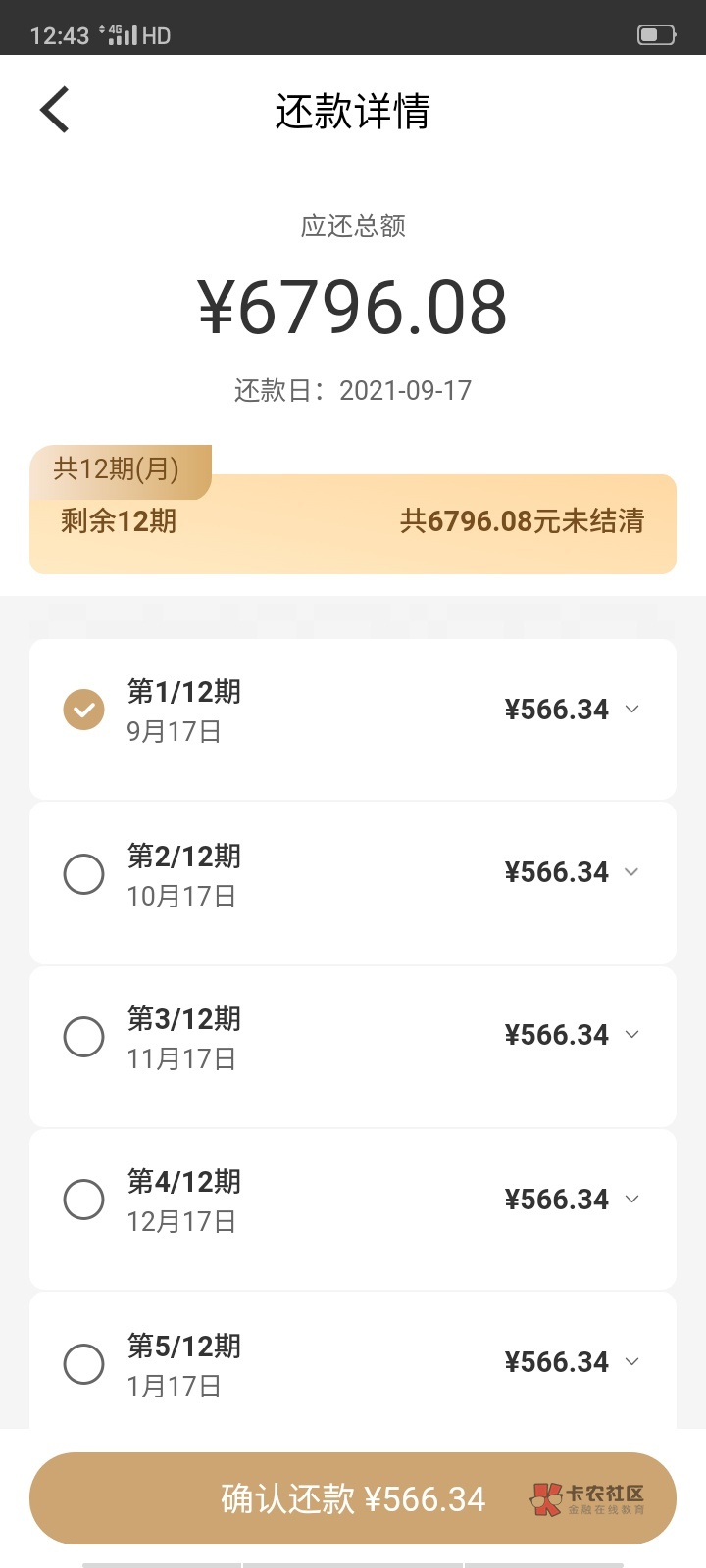This screenshot has height=1568, width=706.
Task: Uncheck the 第1/12期 installment checkmark
Action: pyautogui.click(x=84, y=710)
